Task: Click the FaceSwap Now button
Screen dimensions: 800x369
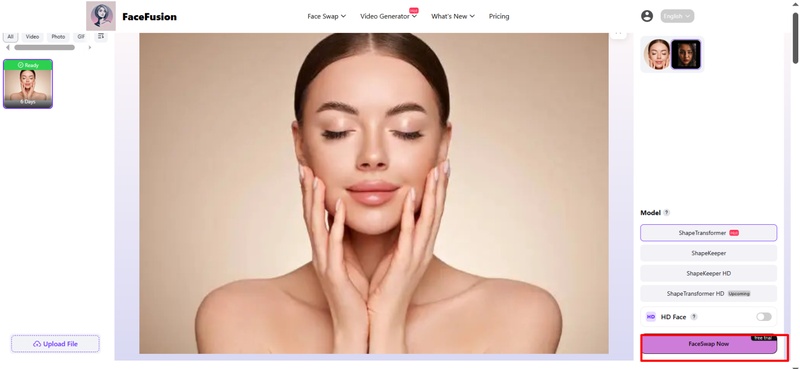Action: (x=709, y=345)
